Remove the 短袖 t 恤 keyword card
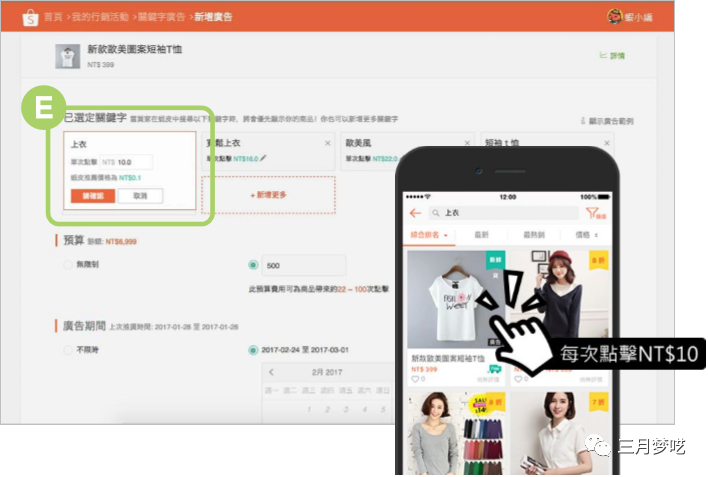This screenshot has width=708, height=477. coord(607,143)
